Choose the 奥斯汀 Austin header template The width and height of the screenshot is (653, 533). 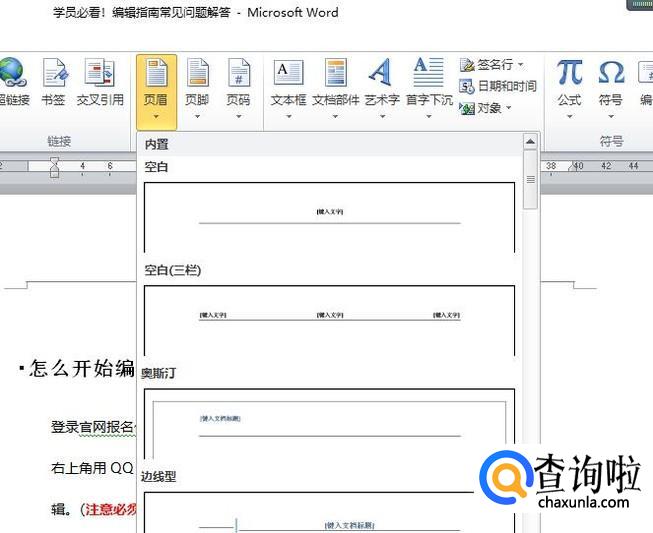[329, 424]
